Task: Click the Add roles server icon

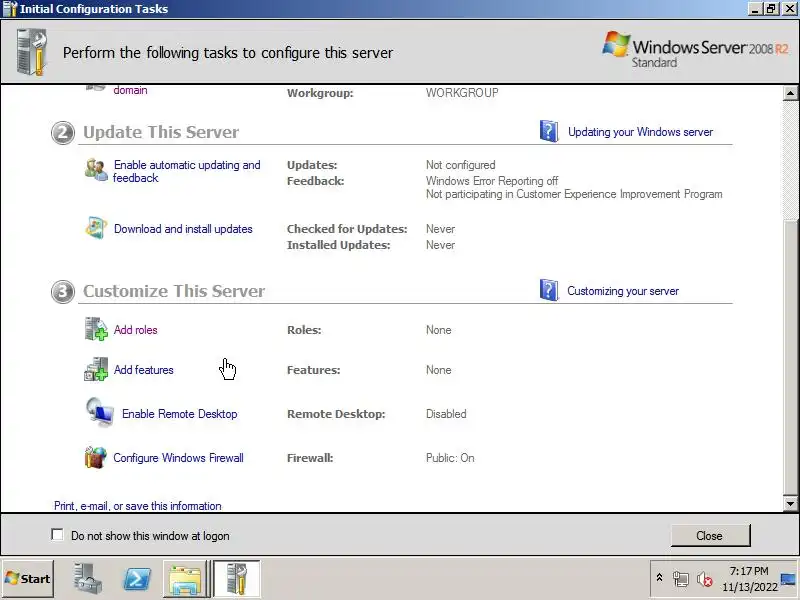Action: click(x=96, y=329)
